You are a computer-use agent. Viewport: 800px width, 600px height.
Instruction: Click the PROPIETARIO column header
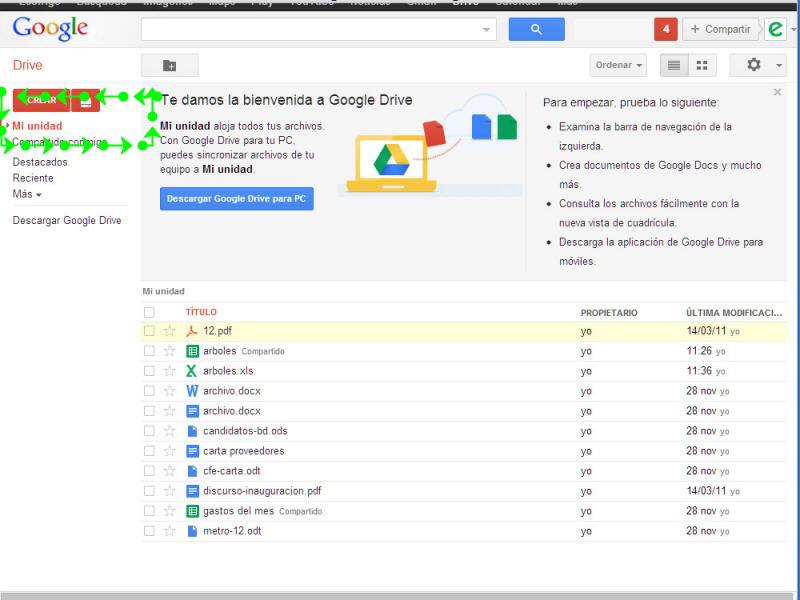[x=609, y=313]
